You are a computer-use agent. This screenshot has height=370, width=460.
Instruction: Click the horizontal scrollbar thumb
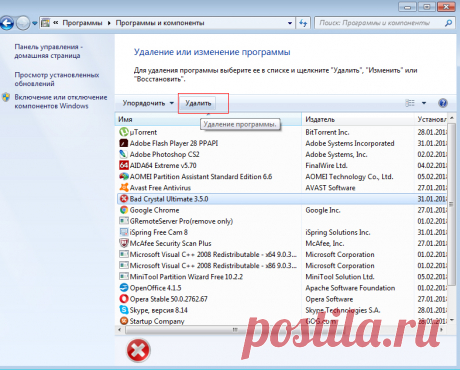point(235,329)
